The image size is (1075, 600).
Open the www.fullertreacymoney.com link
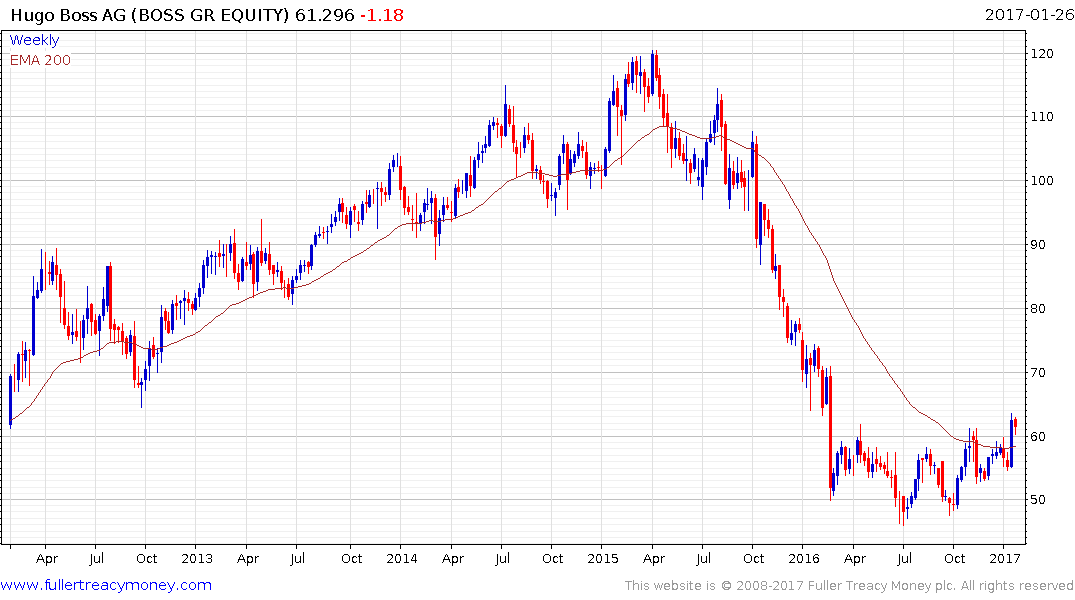coord(106,586)
